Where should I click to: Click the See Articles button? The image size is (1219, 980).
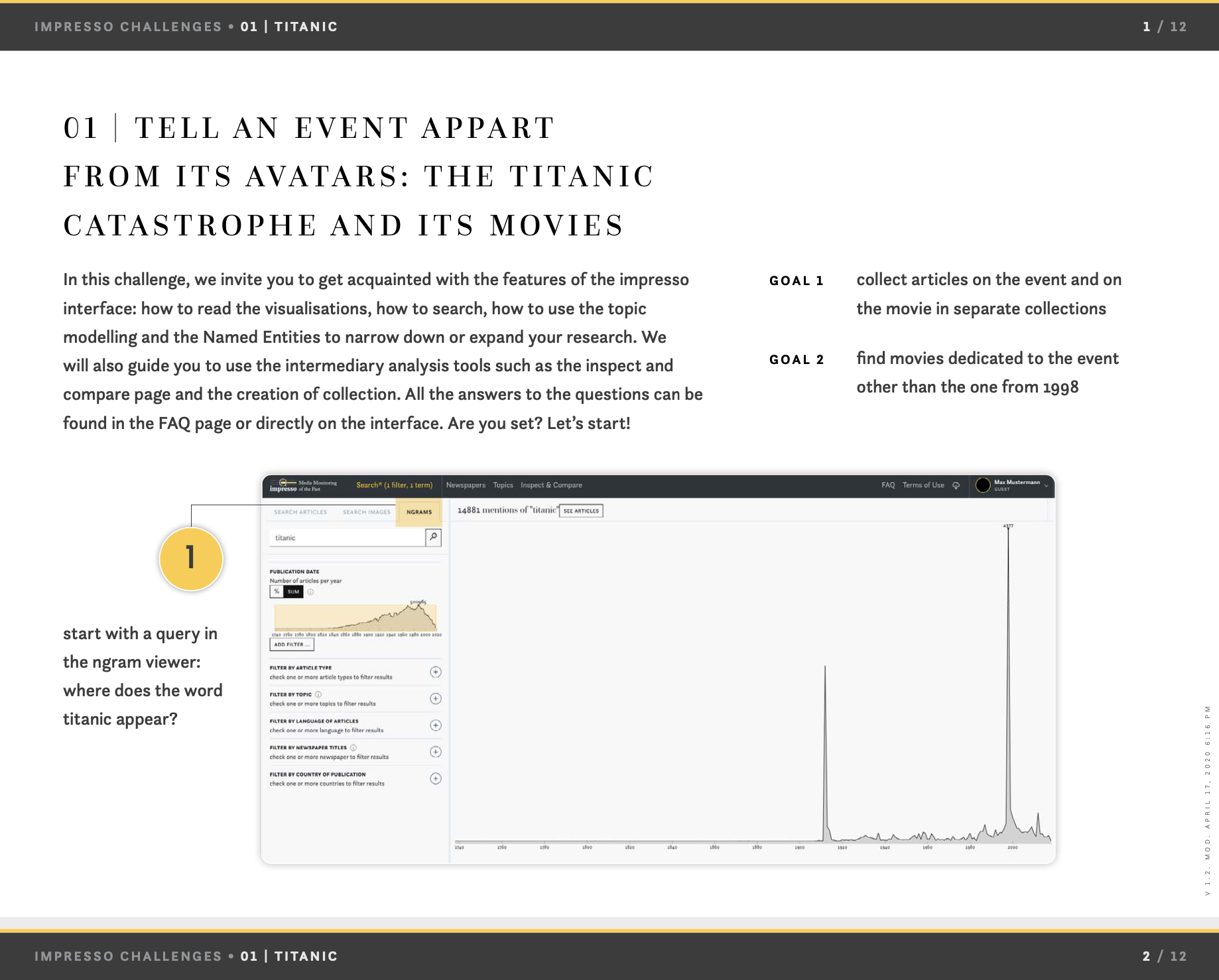click(581, 511)
